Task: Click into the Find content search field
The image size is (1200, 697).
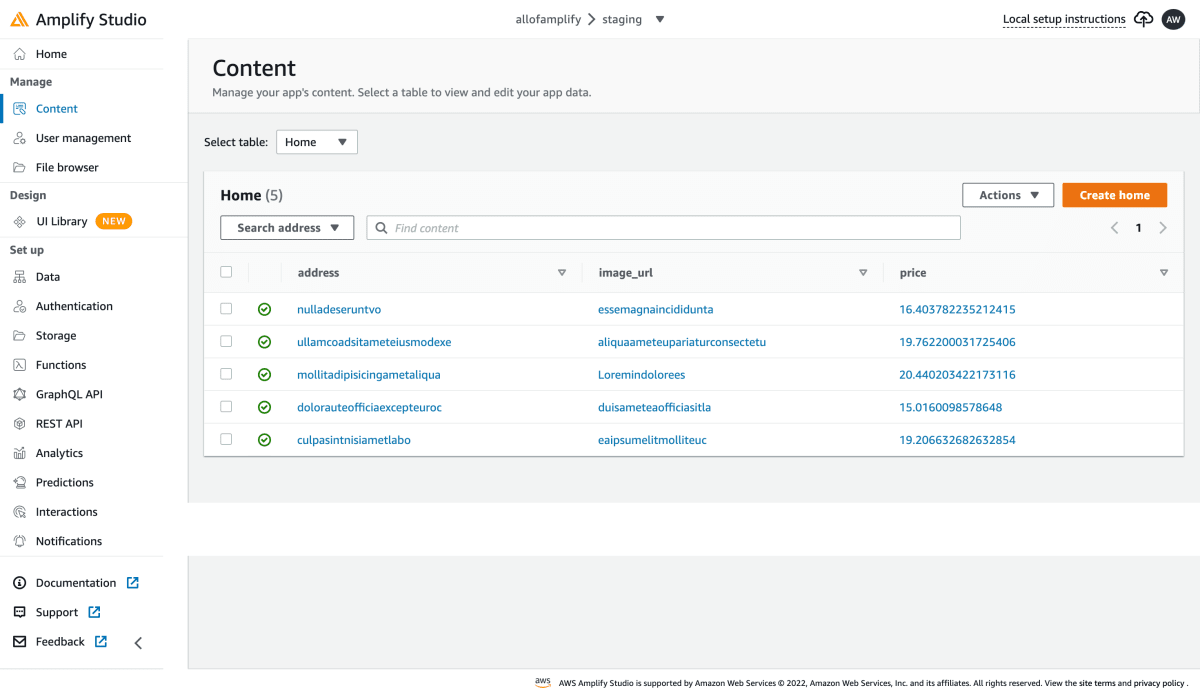Action: [x=663, y=228]
